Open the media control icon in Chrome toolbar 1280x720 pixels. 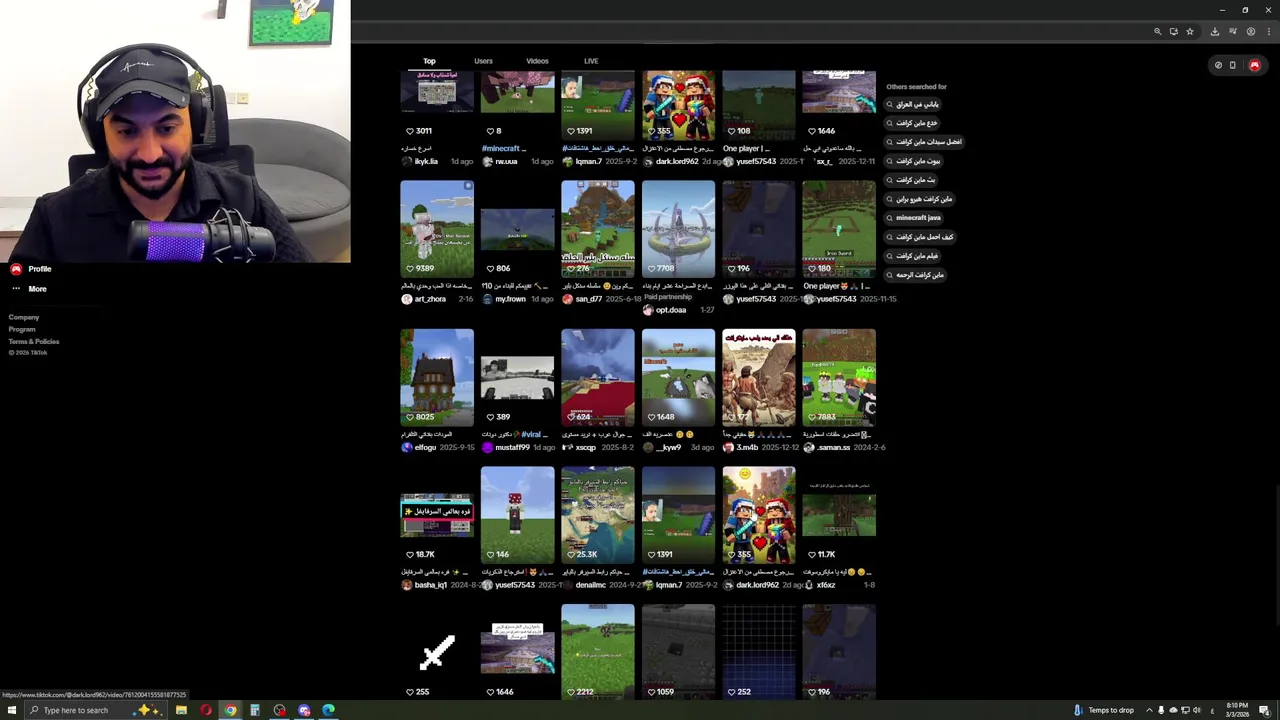[1233, 31]
